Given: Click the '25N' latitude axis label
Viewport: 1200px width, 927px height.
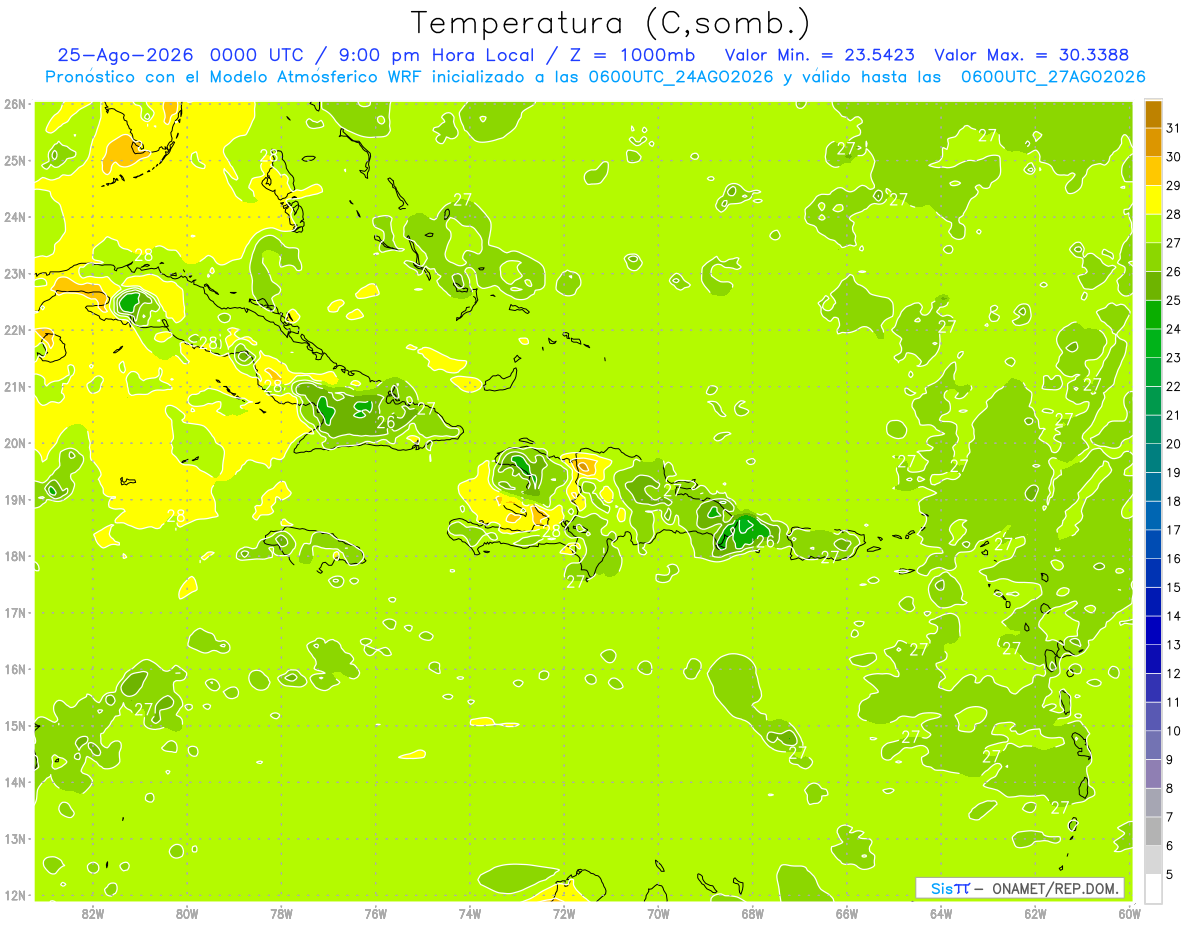Looking at the screenshot, I should click(x=15, y=160).
